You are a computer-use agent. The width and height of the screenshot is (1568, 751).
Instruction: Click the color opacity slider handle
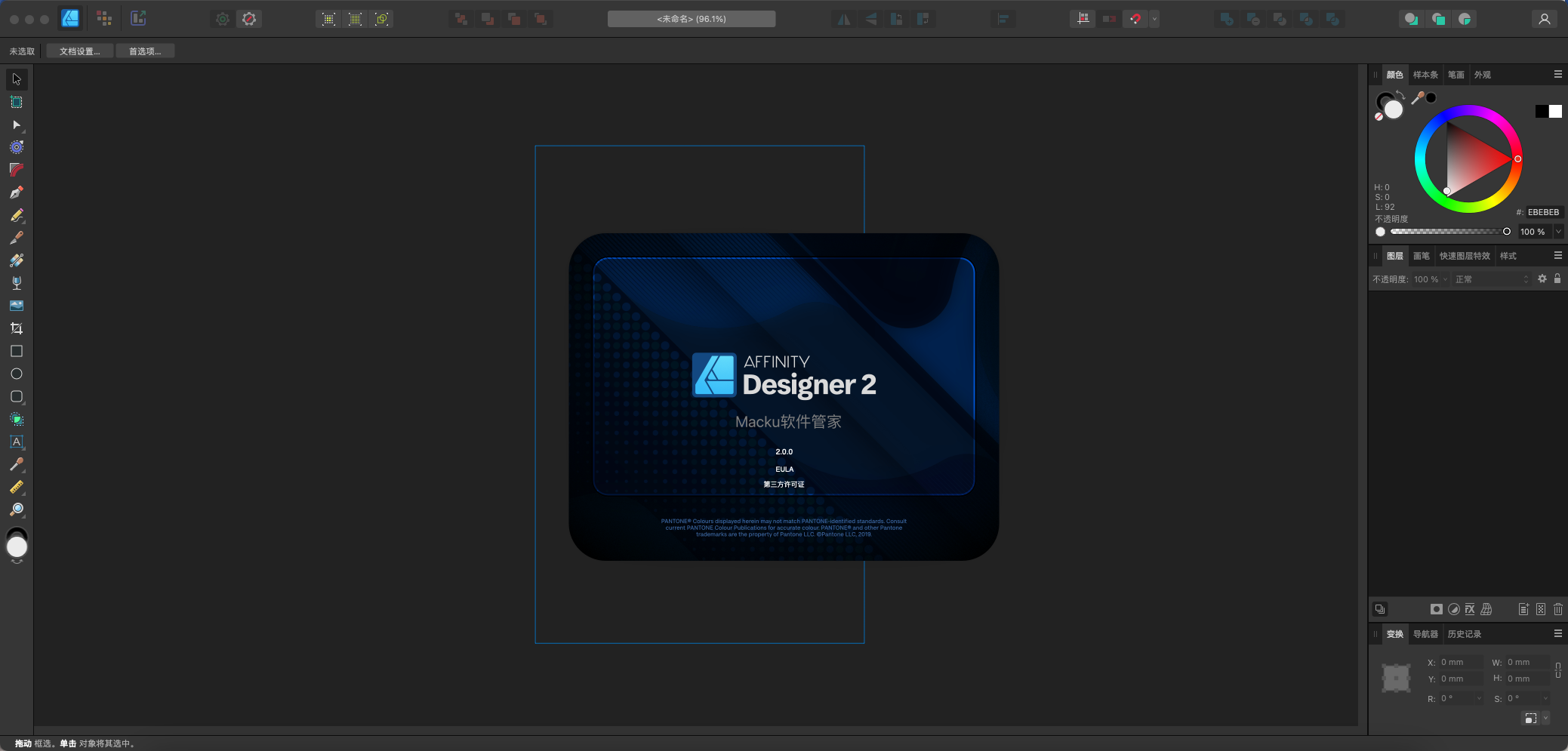(x=1506, y=232)
